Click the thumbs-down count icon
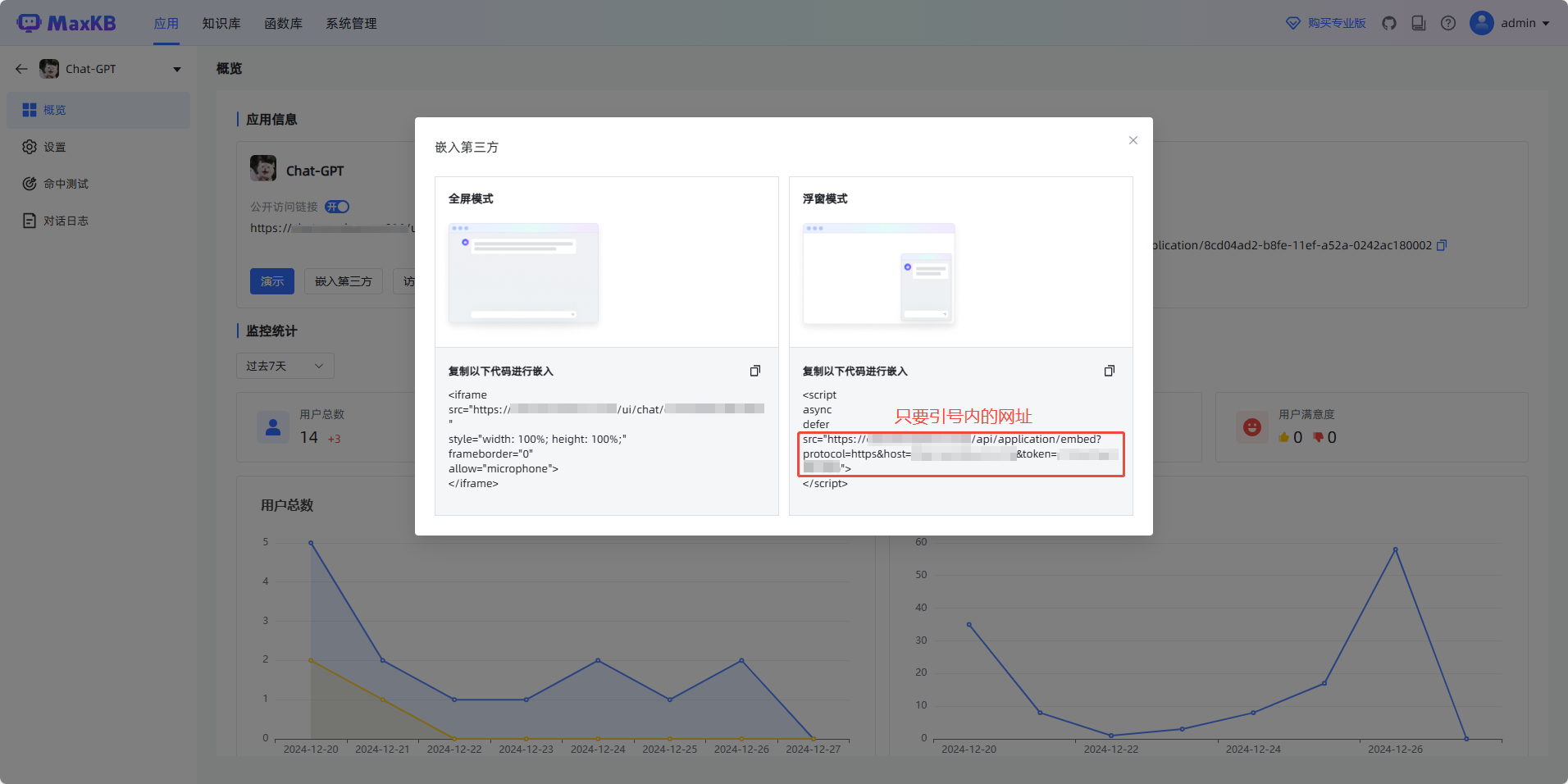The image size is (1568, 784). (x=1318, y=437)
